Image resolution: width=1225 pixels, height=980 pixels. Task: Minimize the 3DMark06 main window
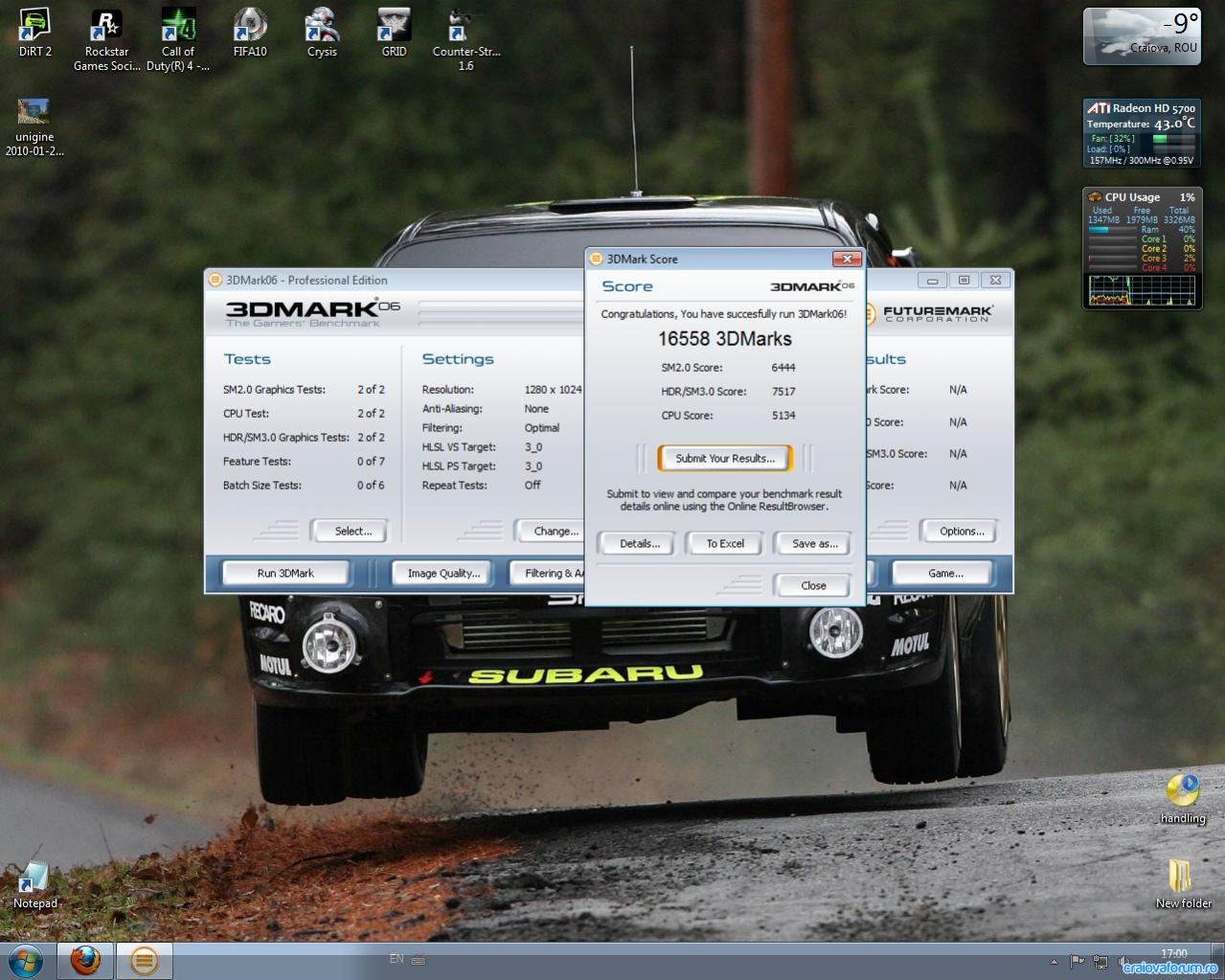pyautogui.click(x=932, y=280)
